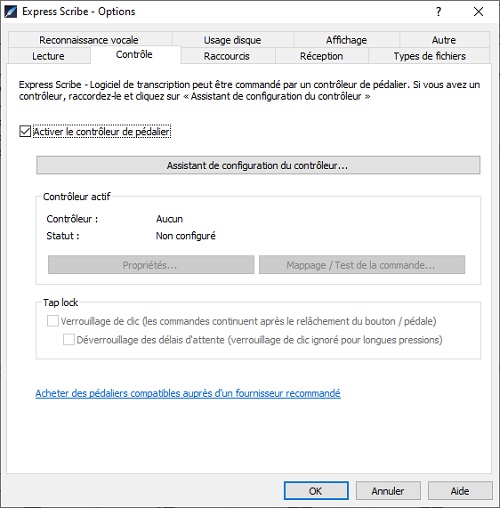Viewport: 500px width, 508px height.
Task: Follow the Acheter des pédaliers compatibles link
Action: click(x=188, y=393)
